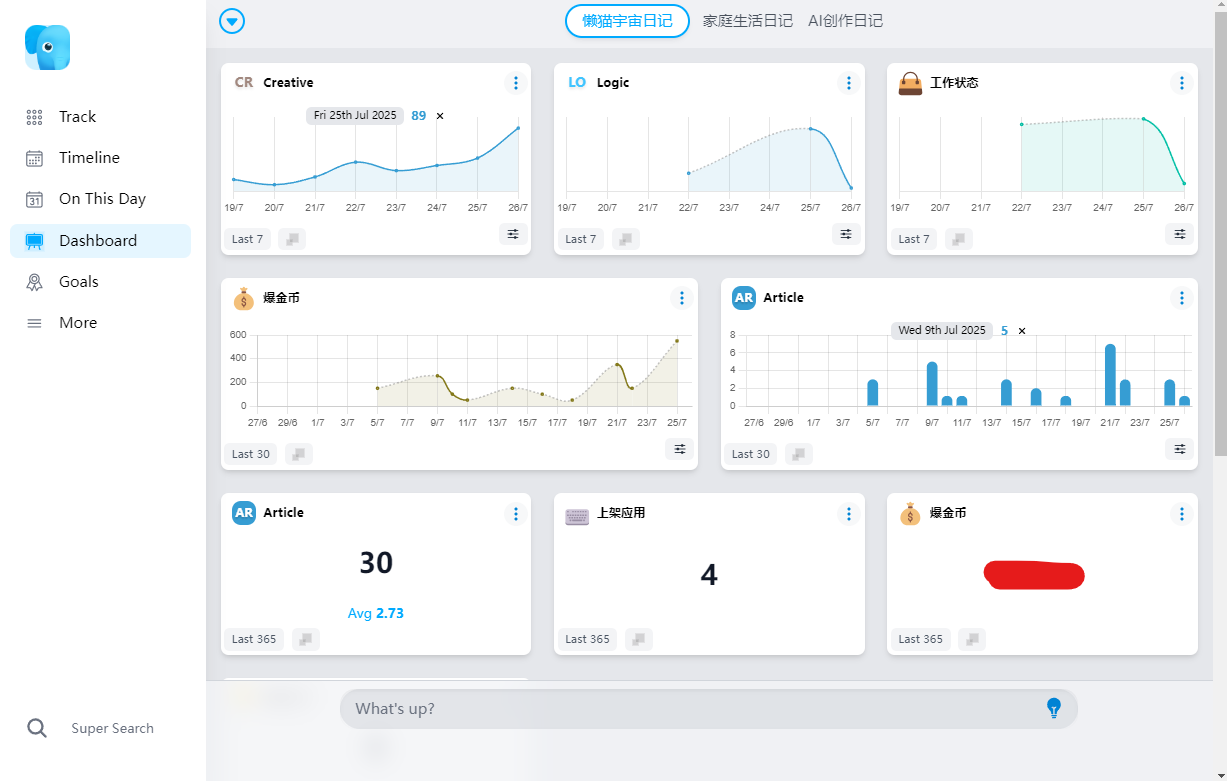Open options menu on 工作状态 chart card
The height and width of the screenshot is (781, 1227).
pyautogui.click(x=1181, y=83)
